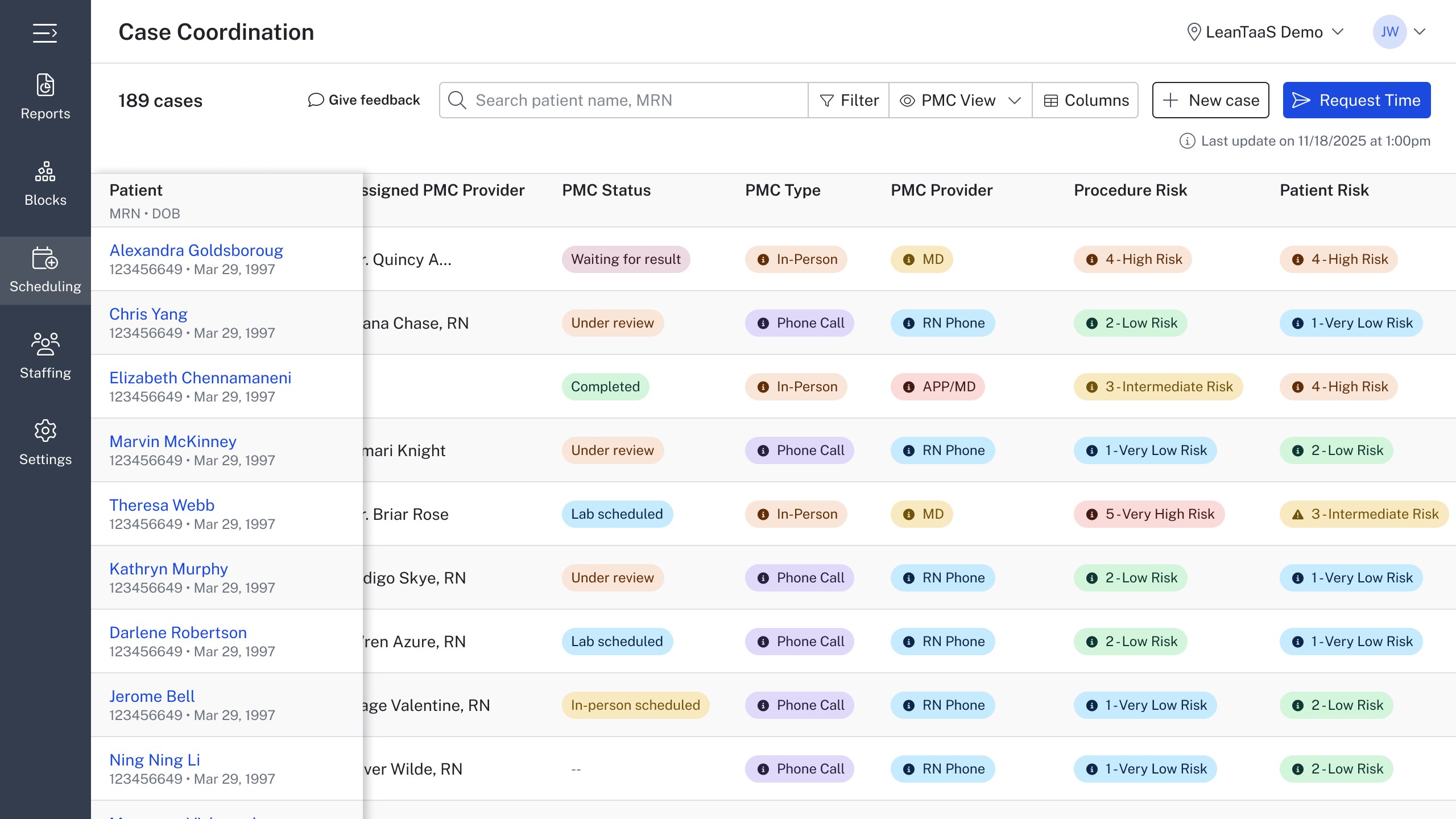Click the PMC Type column header

(783, 190)
